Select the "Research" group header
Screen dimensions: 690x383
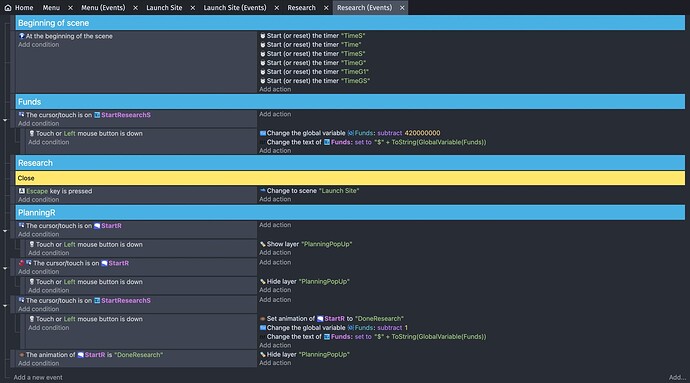click(350, 163)
